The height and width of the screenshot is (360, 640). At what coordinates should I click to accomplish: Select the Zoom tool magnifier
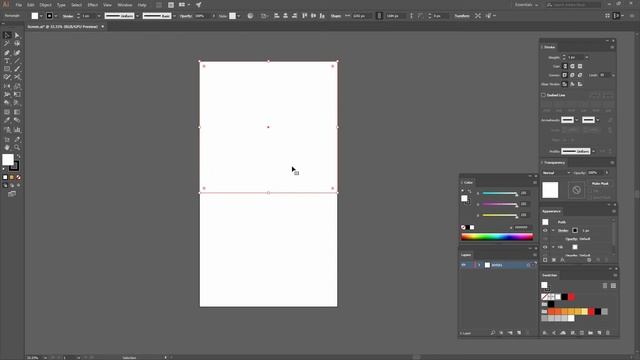[x=17, y=147]
